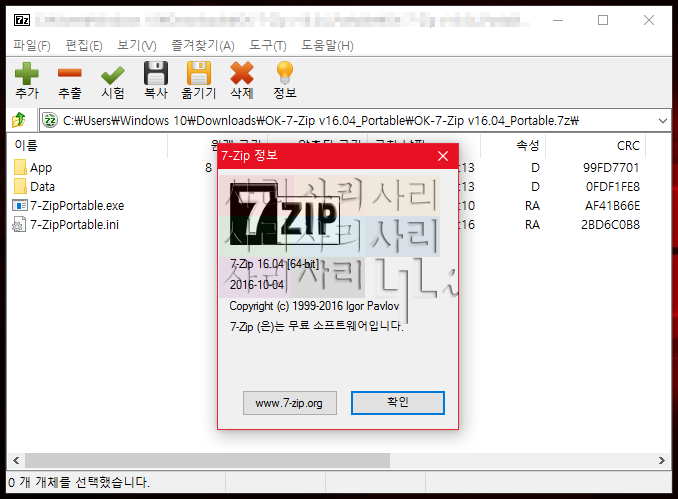Image resolution: width=678 pixels, height=499 pixels.
Task: Open the 편집(E) menu
Action: (84, 45)
